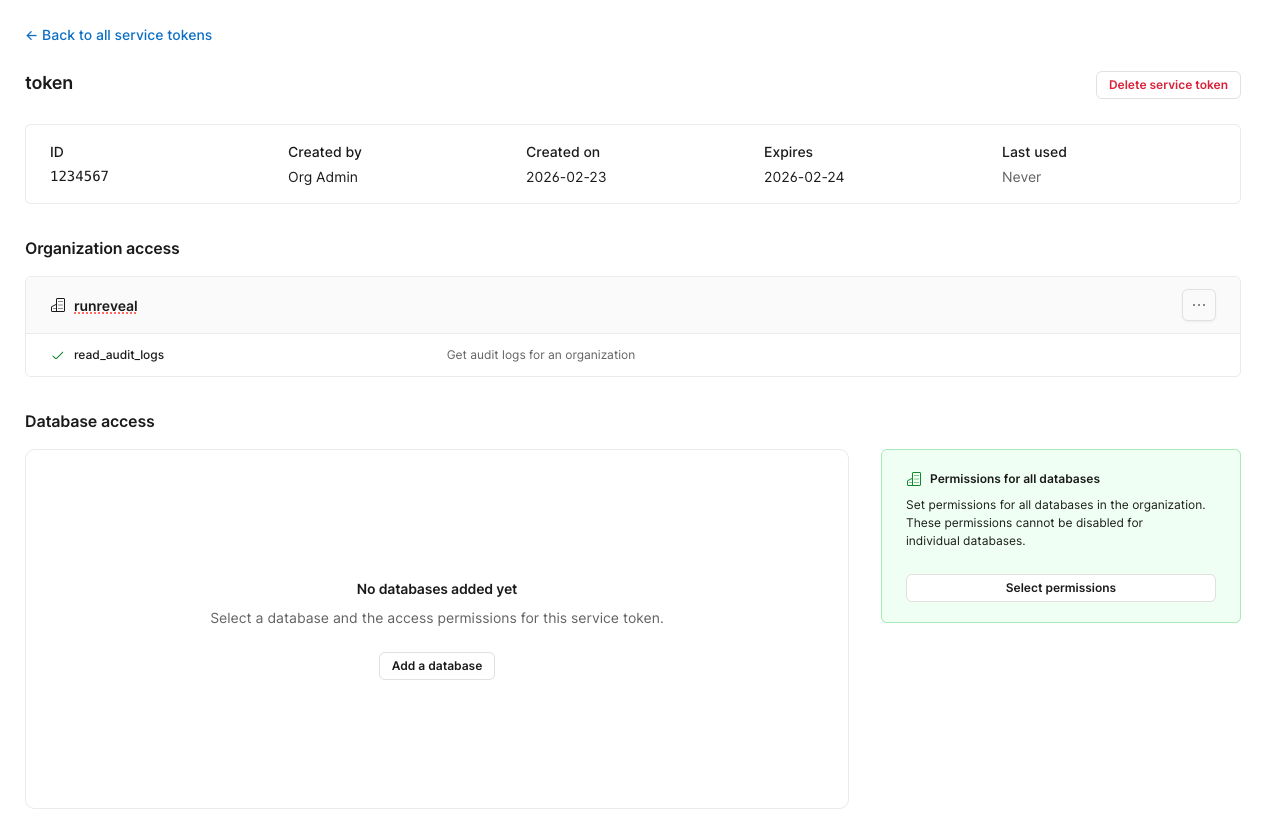Add a database to this token
The width and height of the screenshot is (1276, 838).
coord(436,666)
